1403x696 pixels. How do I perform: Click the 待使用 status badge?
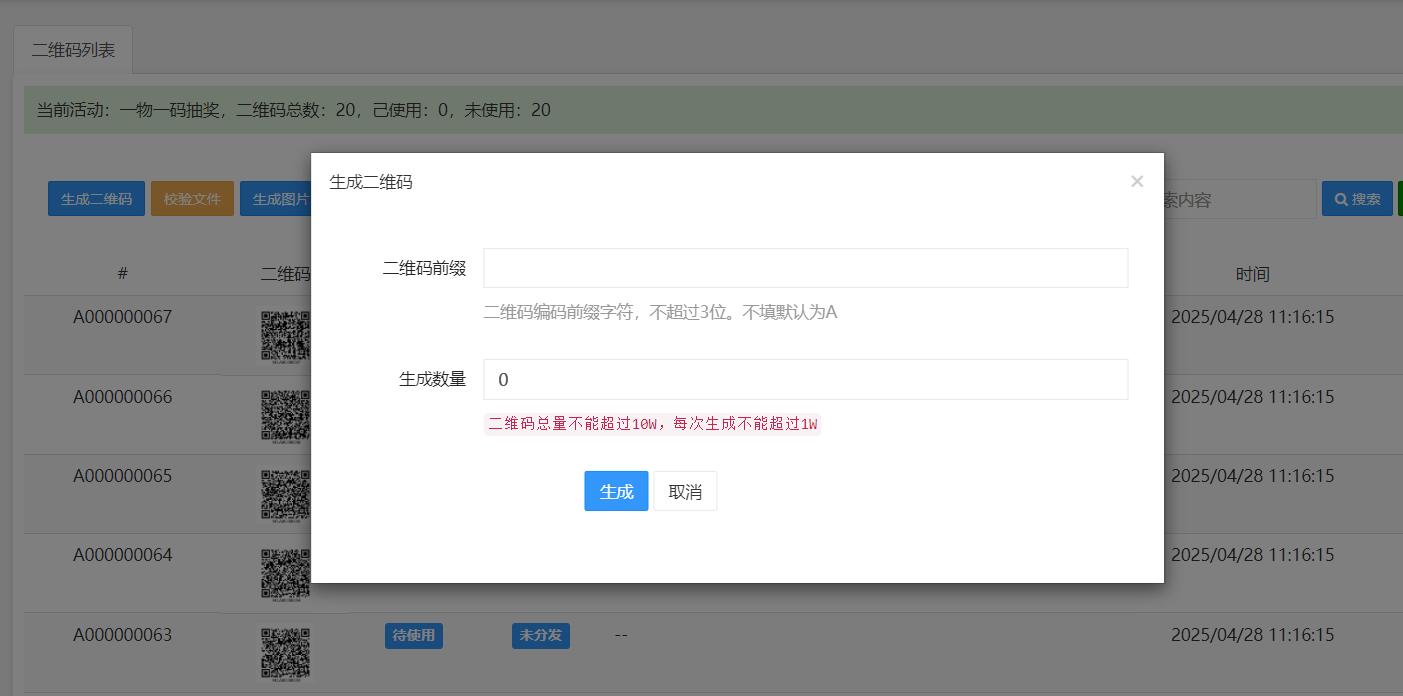[414, 636]
